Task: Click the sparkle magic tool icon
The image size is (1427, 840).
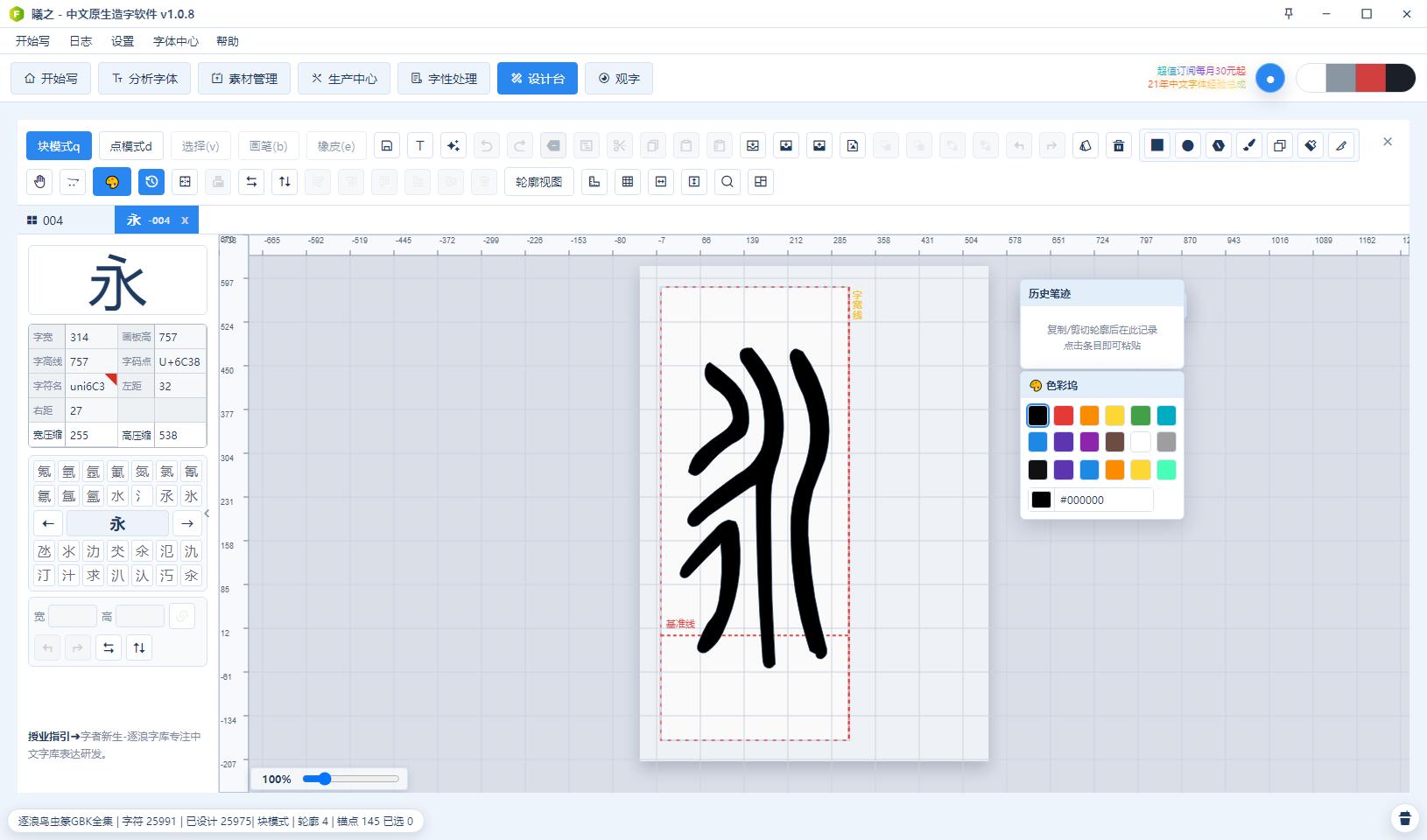Action: pyautogui.click(x=453, y=146)
